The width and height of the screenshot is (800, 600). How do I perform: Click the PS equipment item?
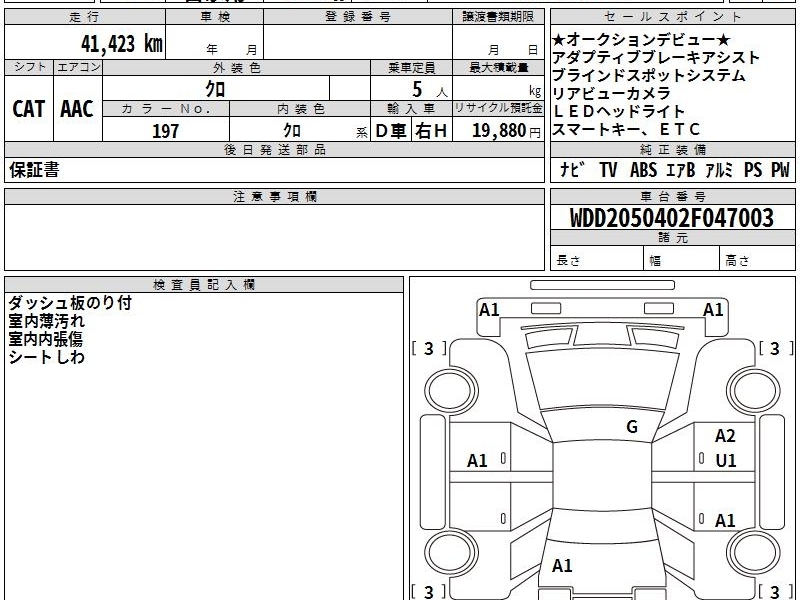(x=753, y=169)
